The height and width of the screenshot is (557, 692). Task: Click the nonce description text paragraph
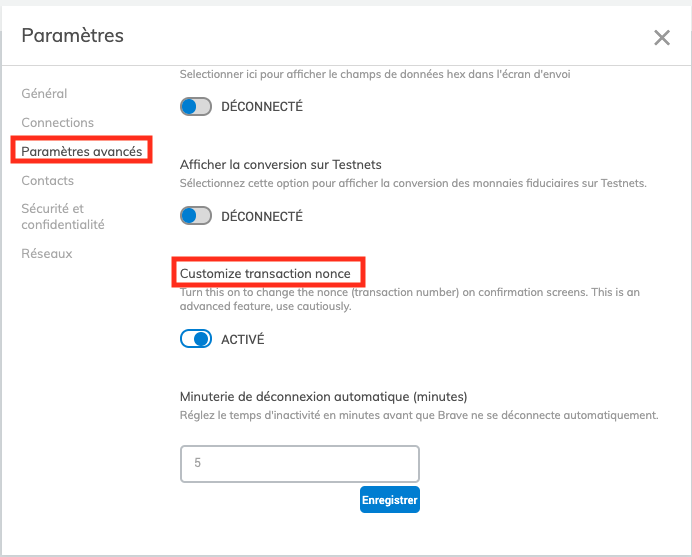point(410,299)
